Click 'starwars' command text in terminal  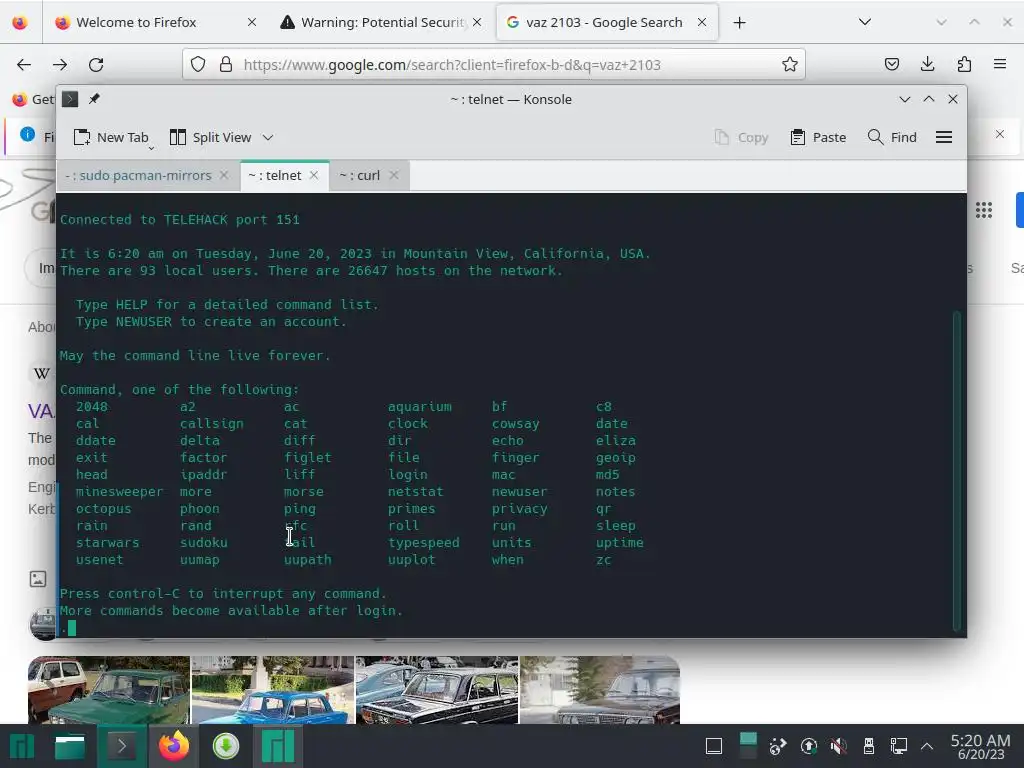click(x=107, y=543)
